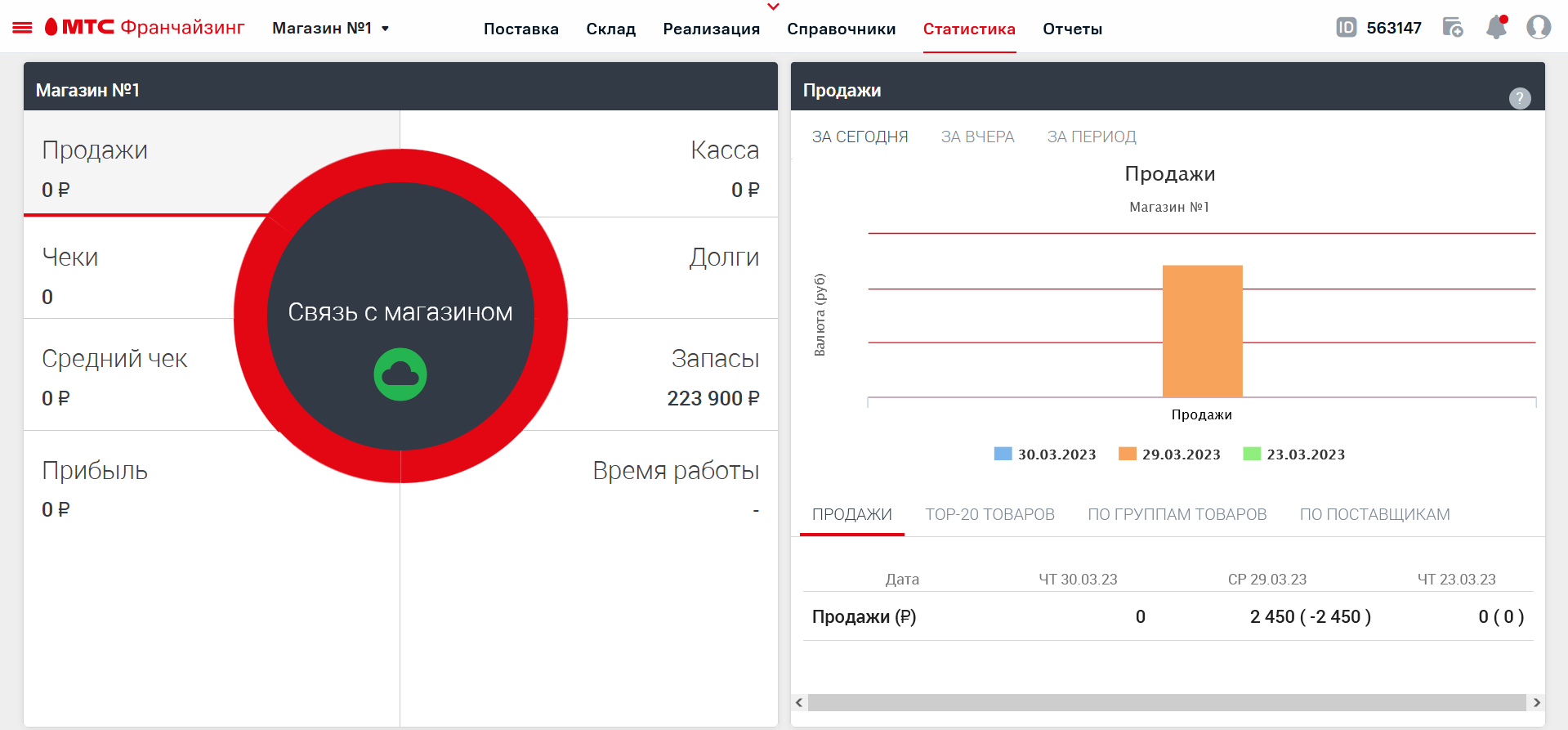This screenshot has height=730, width=1568.
Task: Switch to the ЗА ПЕРИОД tab
Action: 1092,137
